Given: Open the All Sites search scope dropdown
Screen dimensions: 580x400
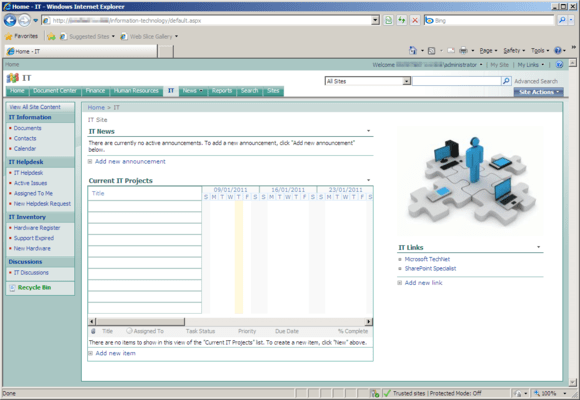Looking at the screenshot, I should point(407,81).
